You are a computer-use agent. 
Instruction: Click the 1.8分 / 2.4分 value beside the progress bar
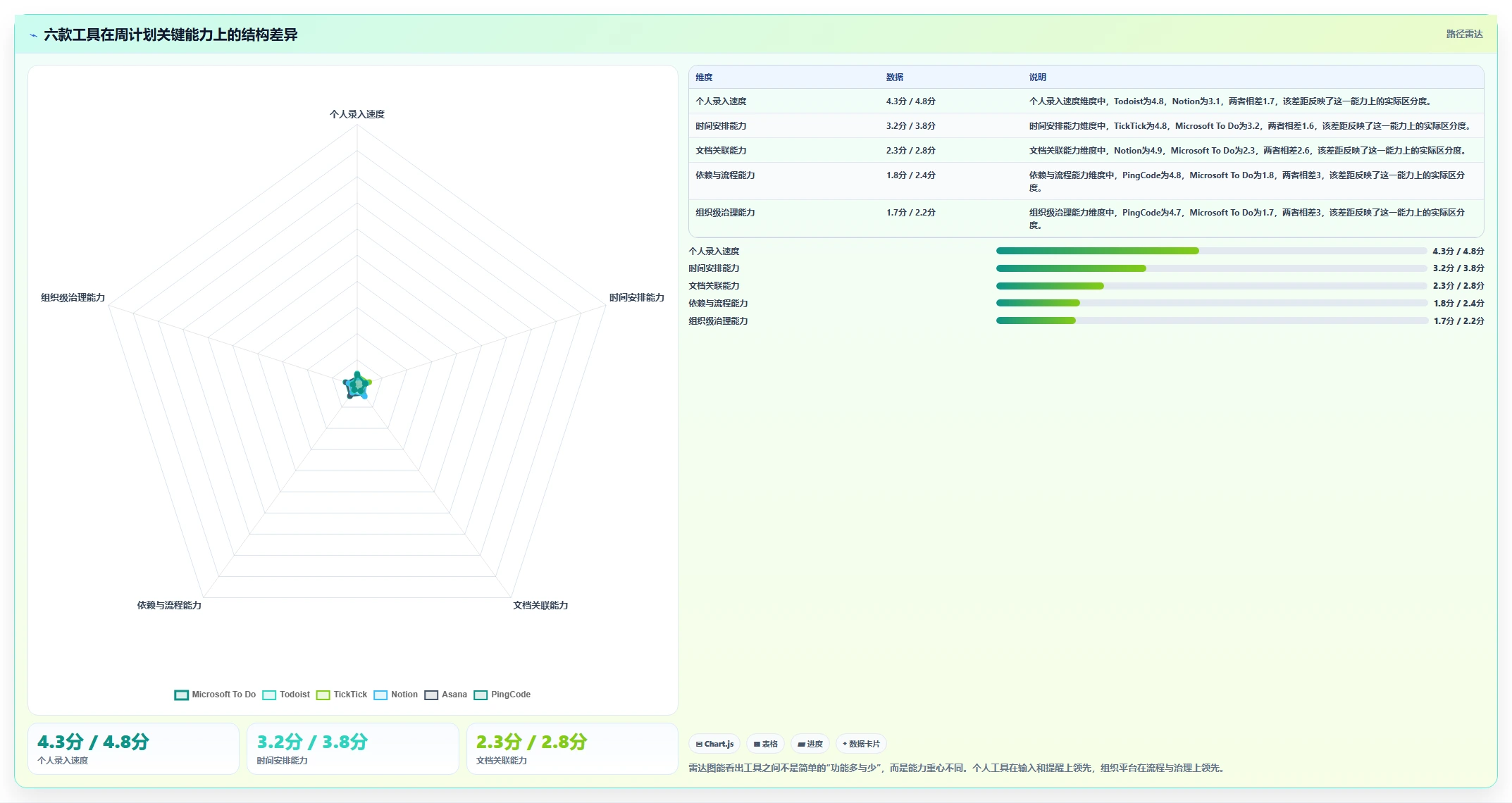pos(1458,304)
